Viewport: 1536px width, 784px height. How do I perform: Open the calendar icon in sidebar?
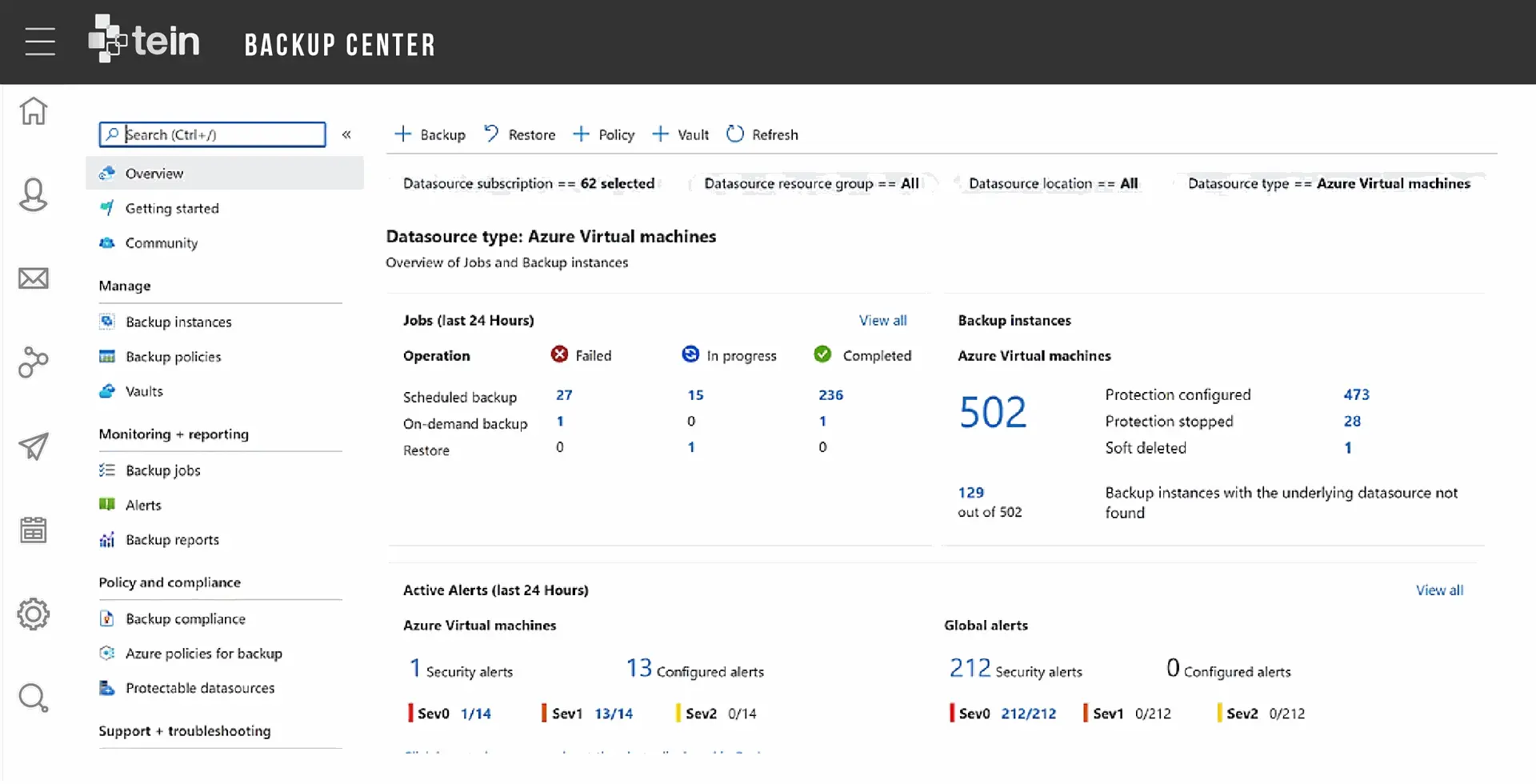coord(34,530)
